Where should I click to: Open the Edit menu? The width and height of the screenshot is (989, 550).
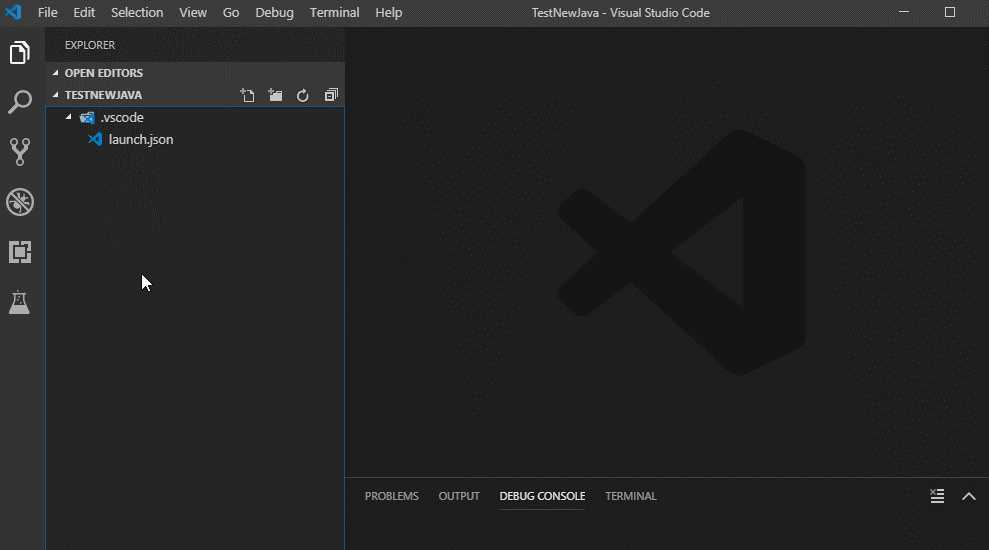click(x=84, y=13)
